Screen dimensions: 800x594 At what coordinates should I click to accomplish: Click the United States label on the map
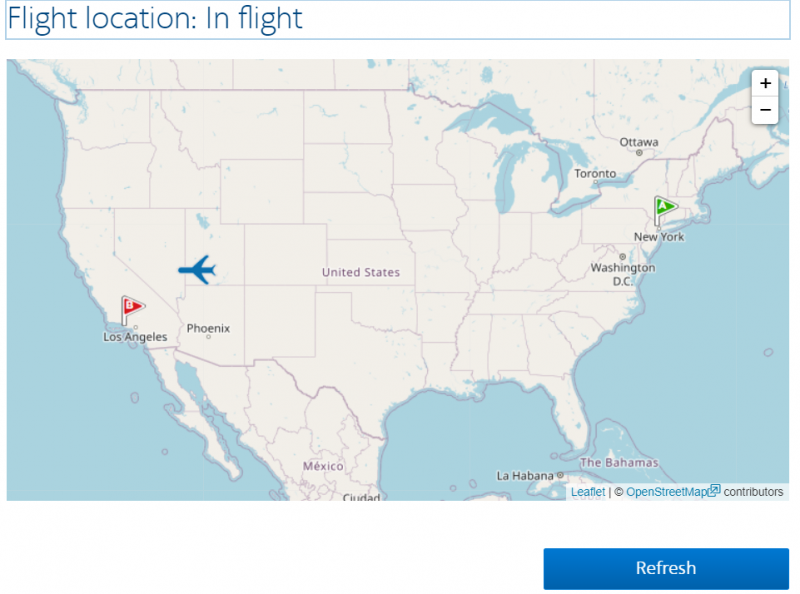361,272
